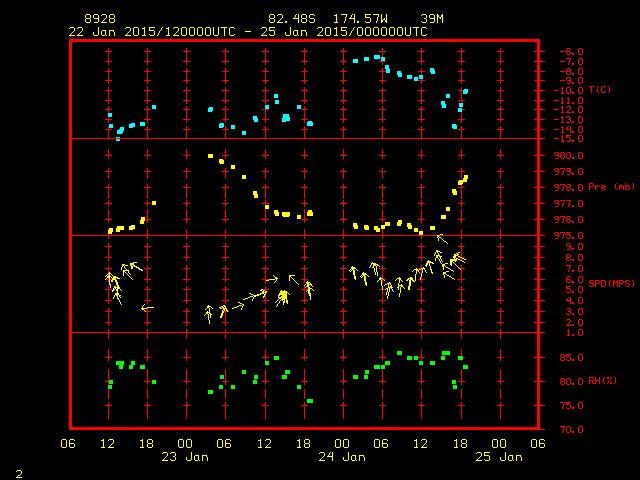Select the -9.0 temperature tick value
Screen dimensions: 640x480
pos(571,80)
